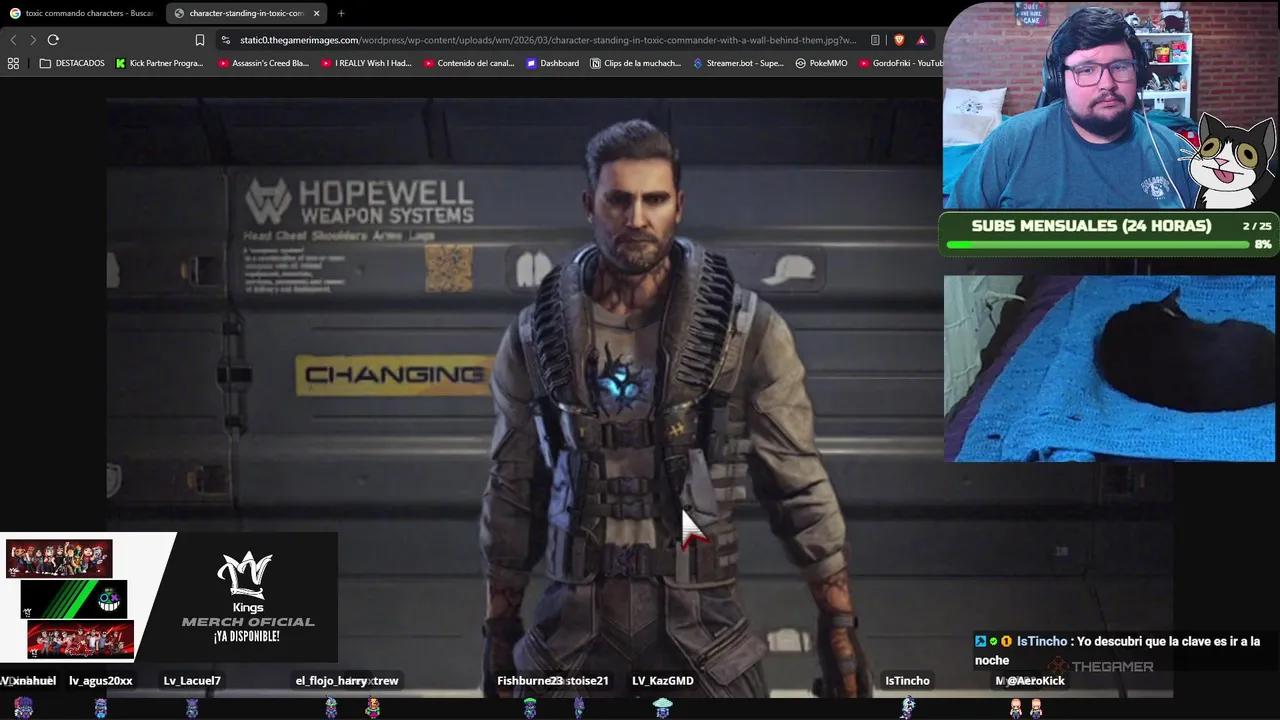Image resolution: width=1280 pixels, height=720 pixels.
Task: Click the Brave Rewards triangle icon
Action: click(x=921, y=40)
